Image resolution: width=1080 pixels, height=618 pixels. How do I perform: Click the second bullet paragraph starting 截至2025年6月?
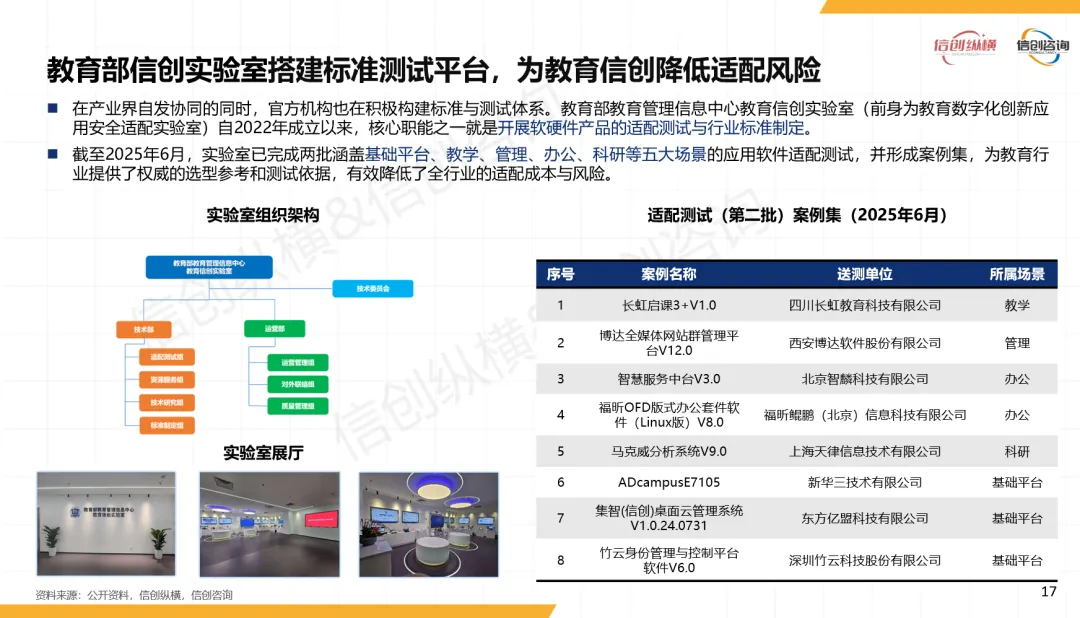pos(560,164)
